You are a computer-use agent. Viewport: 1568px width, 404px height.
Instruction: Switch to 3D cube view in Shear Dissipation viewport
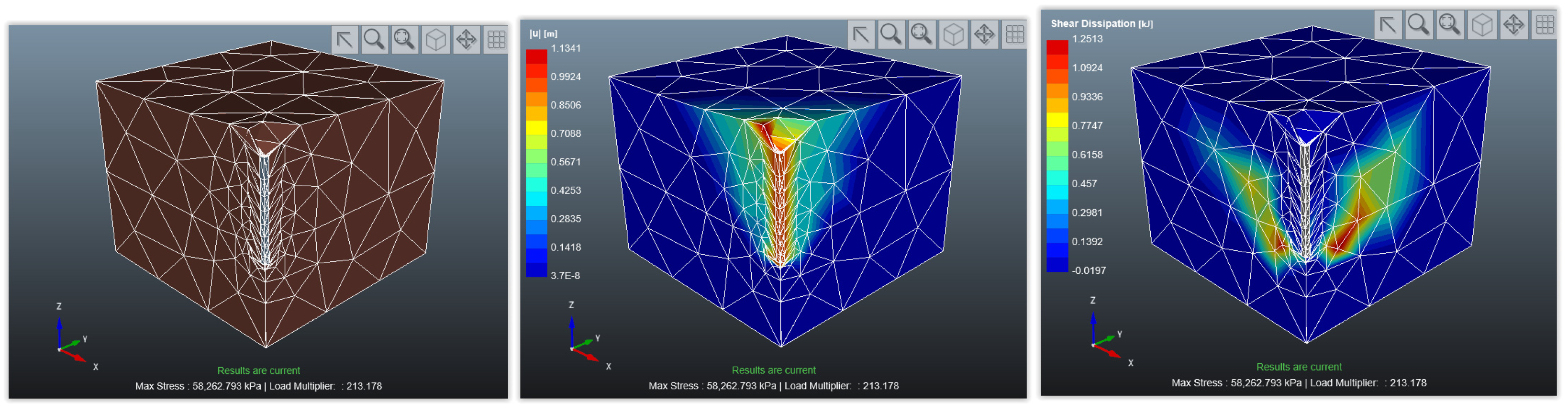pyautogui.click(x=1481, y=25)
